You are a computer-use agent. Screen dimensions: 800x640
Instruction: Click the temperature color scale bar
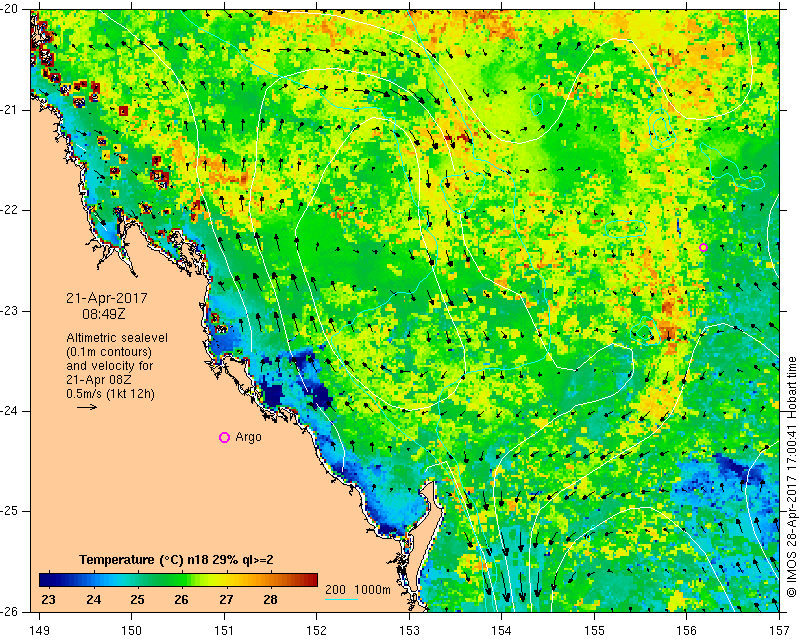(x=178, y=580)
